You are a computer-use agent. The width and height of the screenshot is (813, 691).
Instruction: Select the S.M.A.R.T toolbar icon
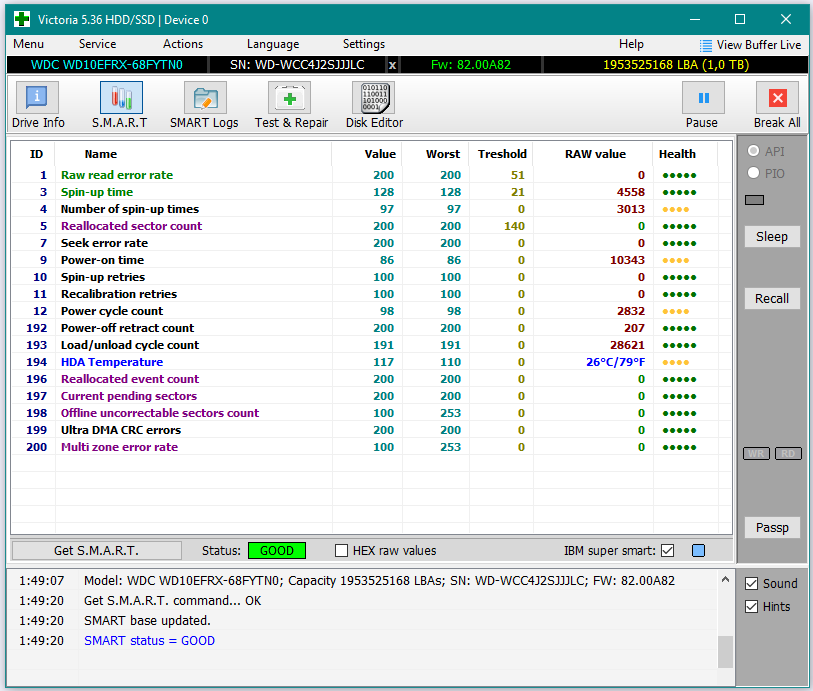(120, 105)
